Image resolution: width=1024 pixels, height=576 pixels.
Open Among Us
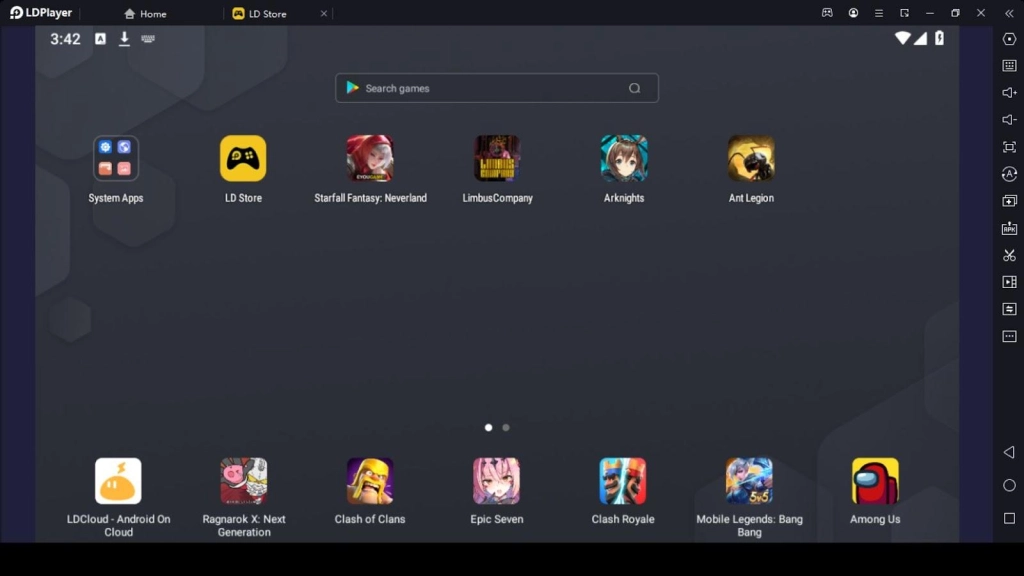click(x=875, y=481)
